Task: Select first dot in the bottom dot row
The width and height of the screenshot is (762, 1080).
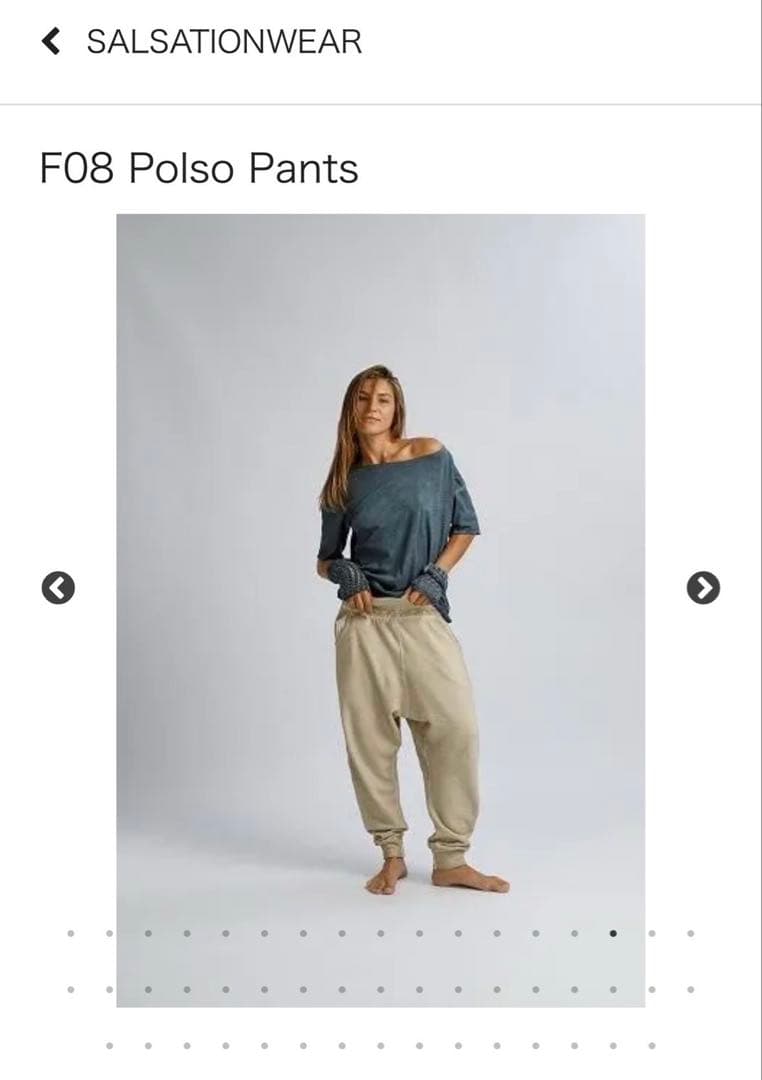Action: (109, 1046)
